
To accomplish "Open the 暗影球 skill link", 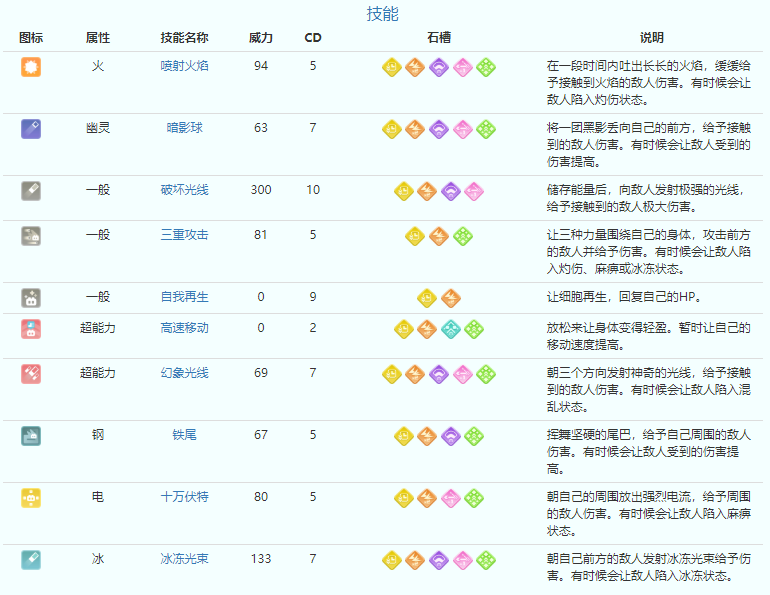I will [x=184, y=128].
